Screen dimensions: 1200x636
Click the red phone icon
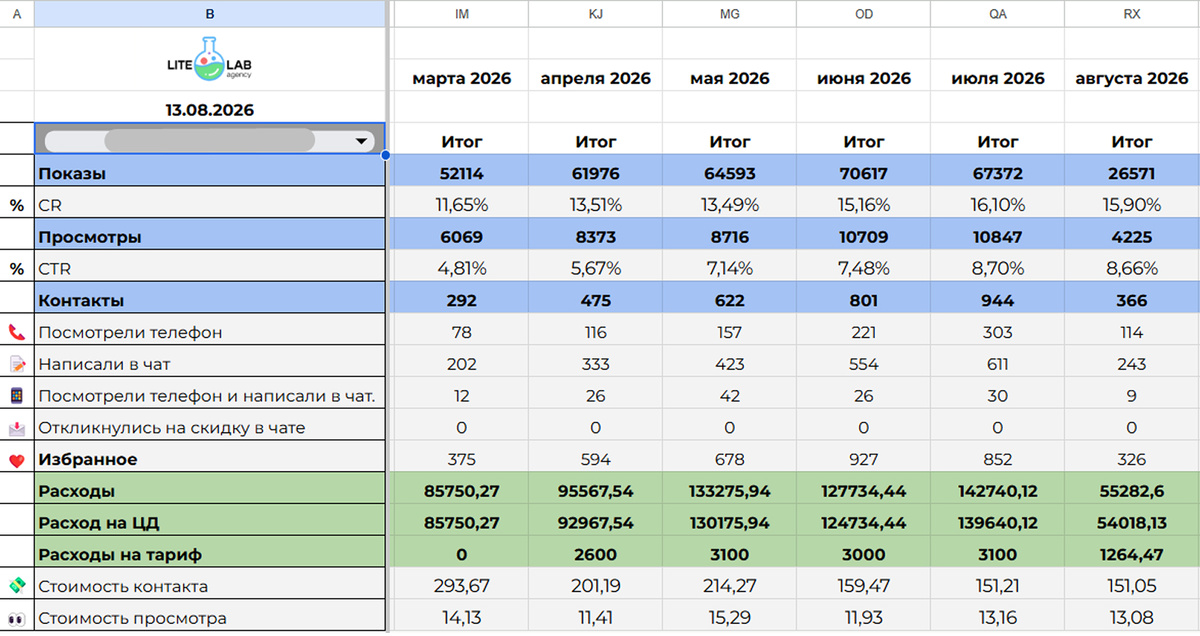[17, 332]
